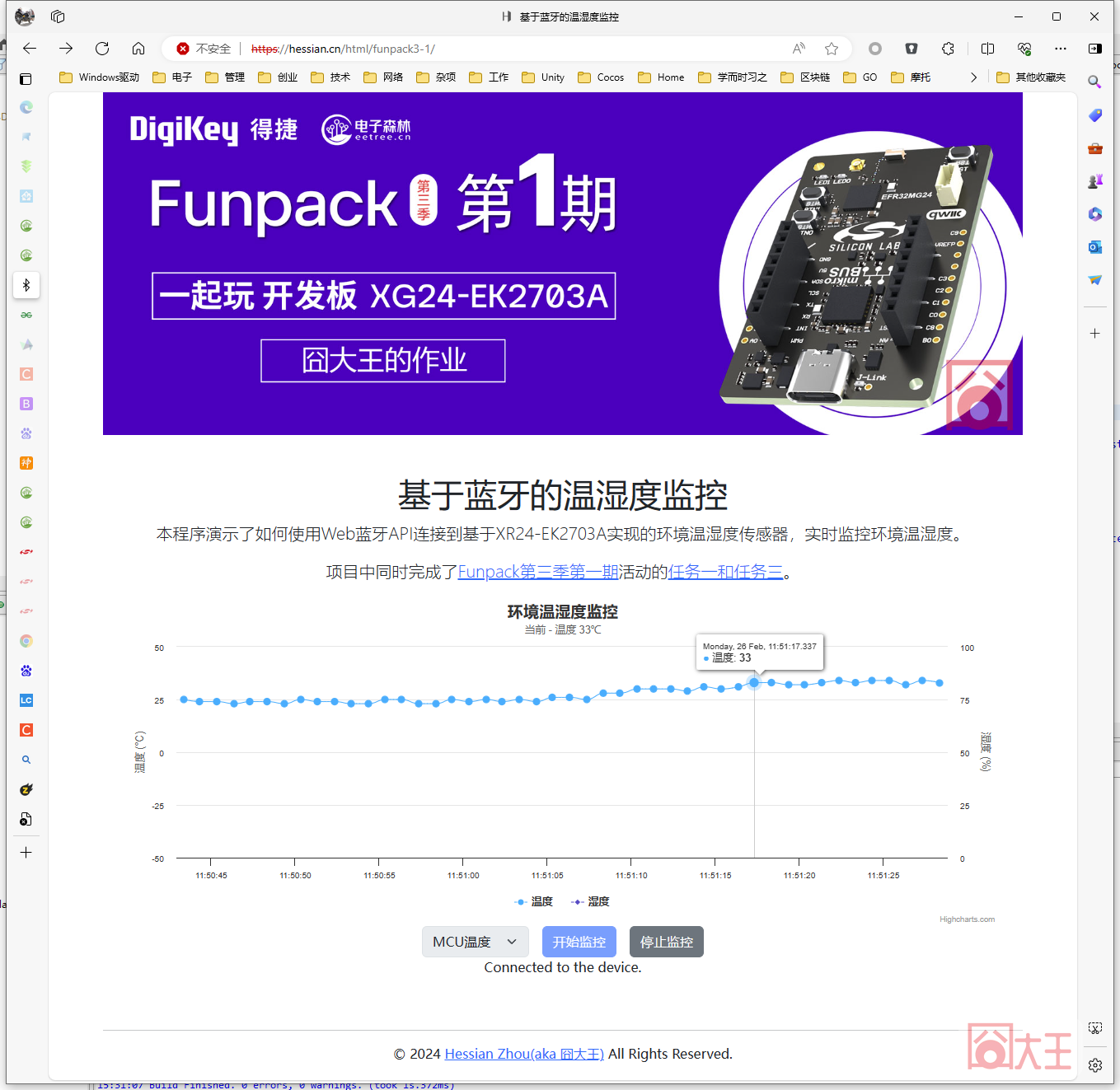
Task: Expand the Home bookmarks folder
Action: [x=661, y=77]
